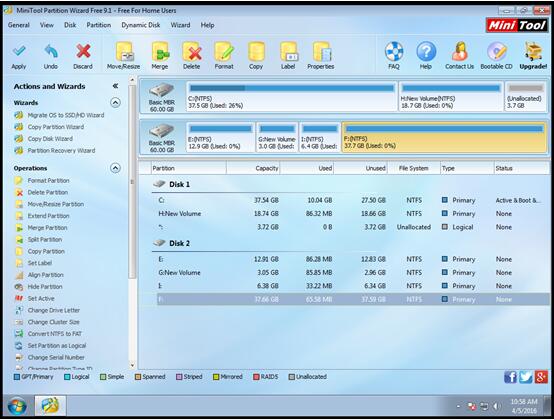
Task: Open the FAQ lifebuoy icon
Action: pos(394,51)
